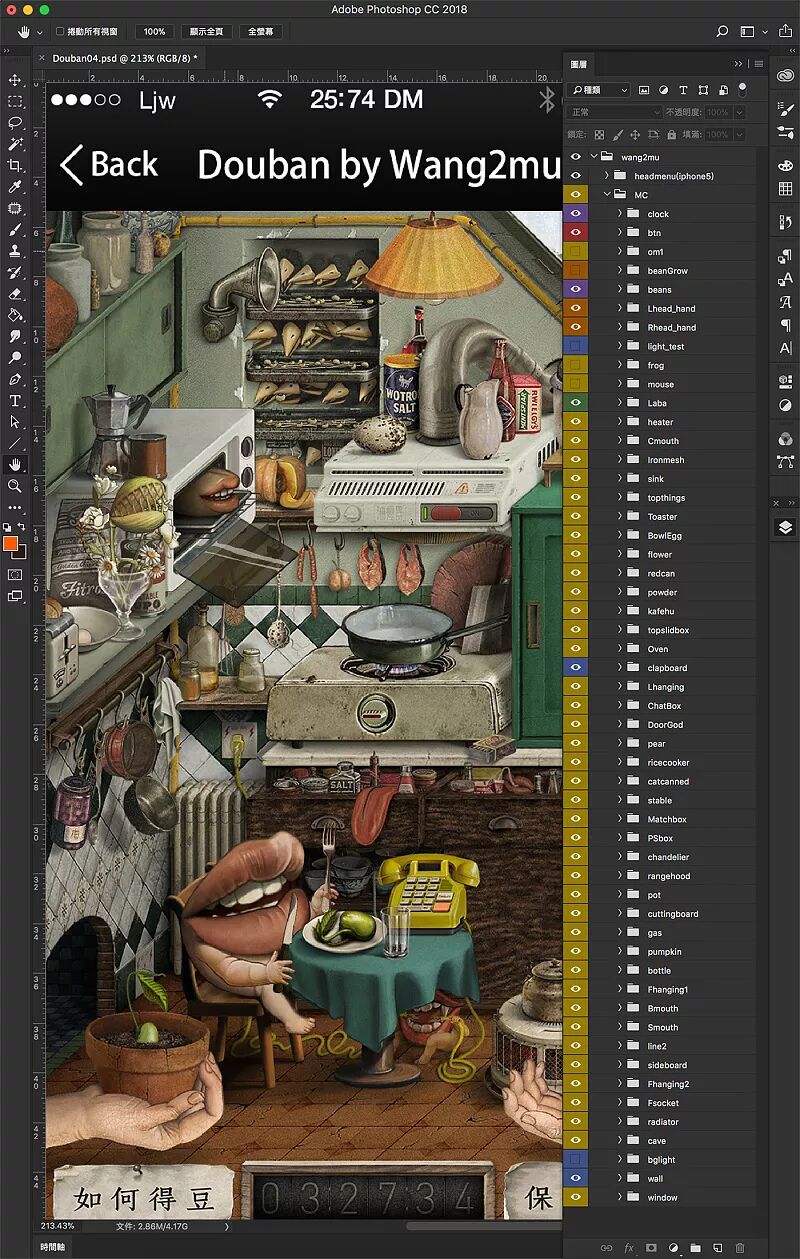Viewport: 800px width, 1259px height.
Task: Create a new adjustment layer icon
Action: click(673, 1248)
